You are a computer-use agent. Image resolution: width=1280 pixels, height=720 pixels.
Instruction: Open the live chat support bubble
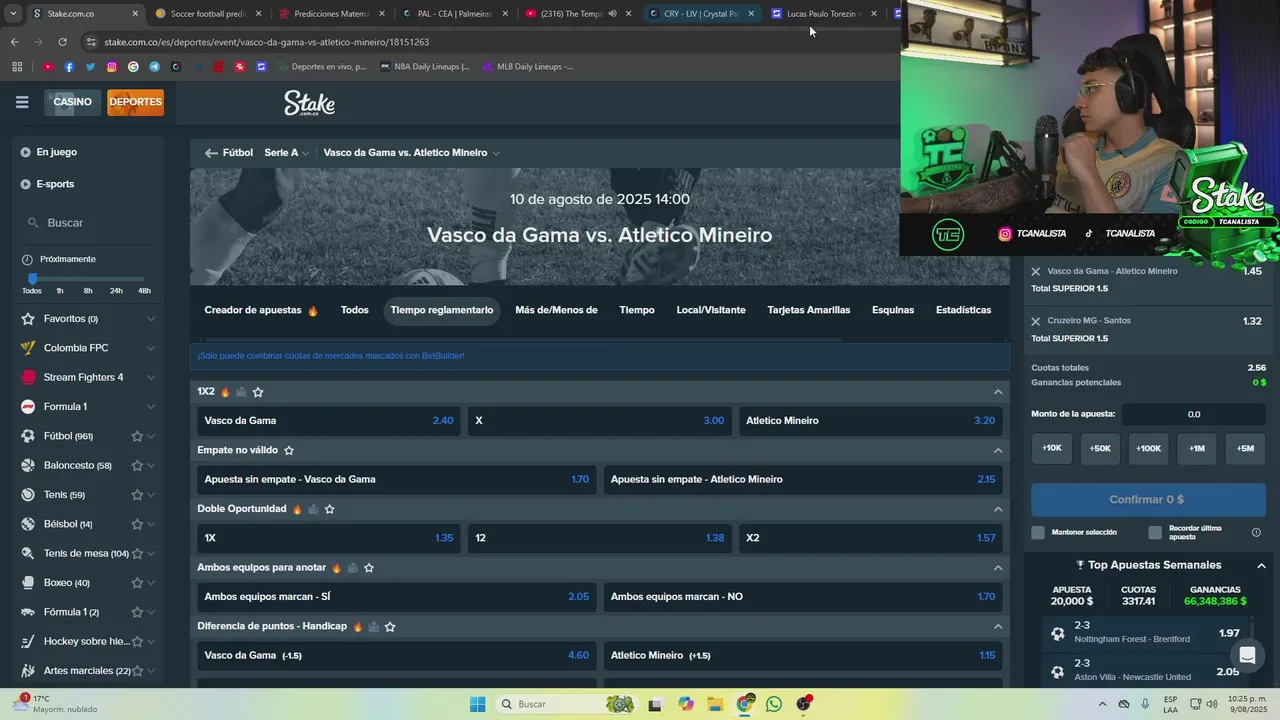[1247, 656]
